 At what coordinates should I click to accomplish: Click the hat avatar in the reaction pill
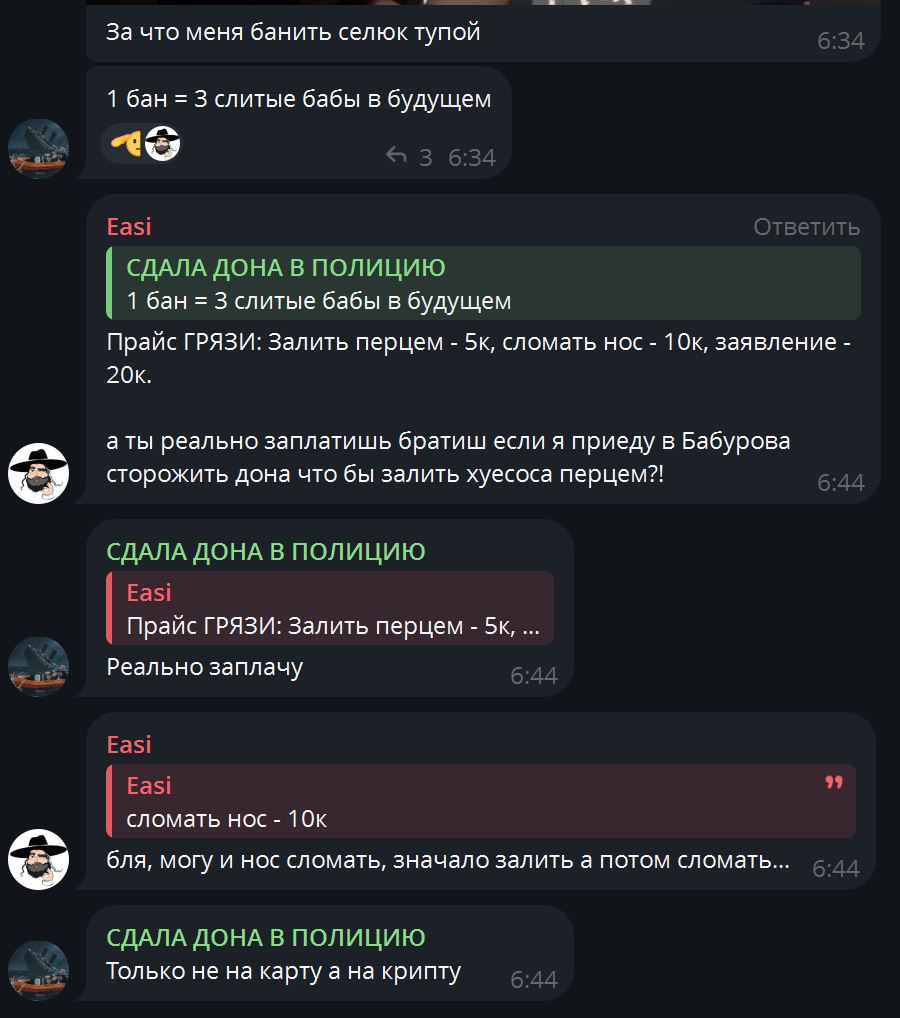click(162, 143)
